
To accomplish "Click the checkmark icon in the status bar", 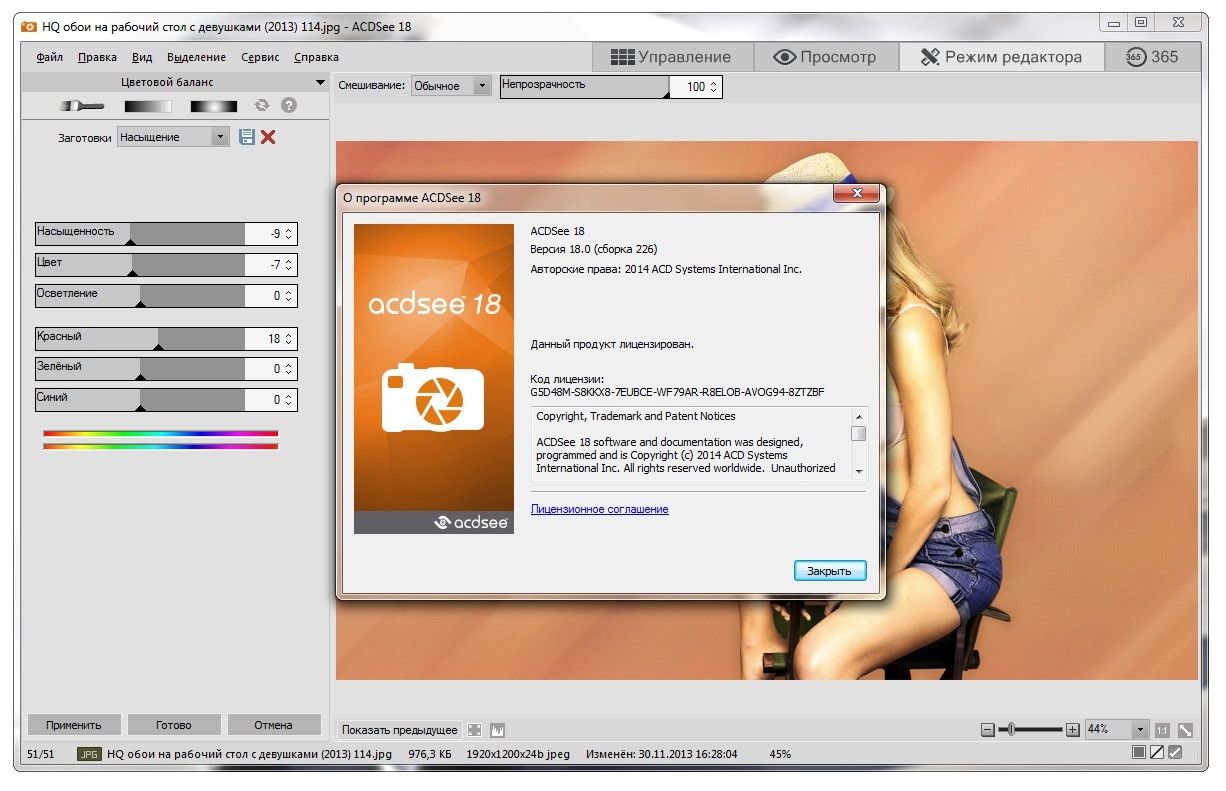I will point(1175,752).
